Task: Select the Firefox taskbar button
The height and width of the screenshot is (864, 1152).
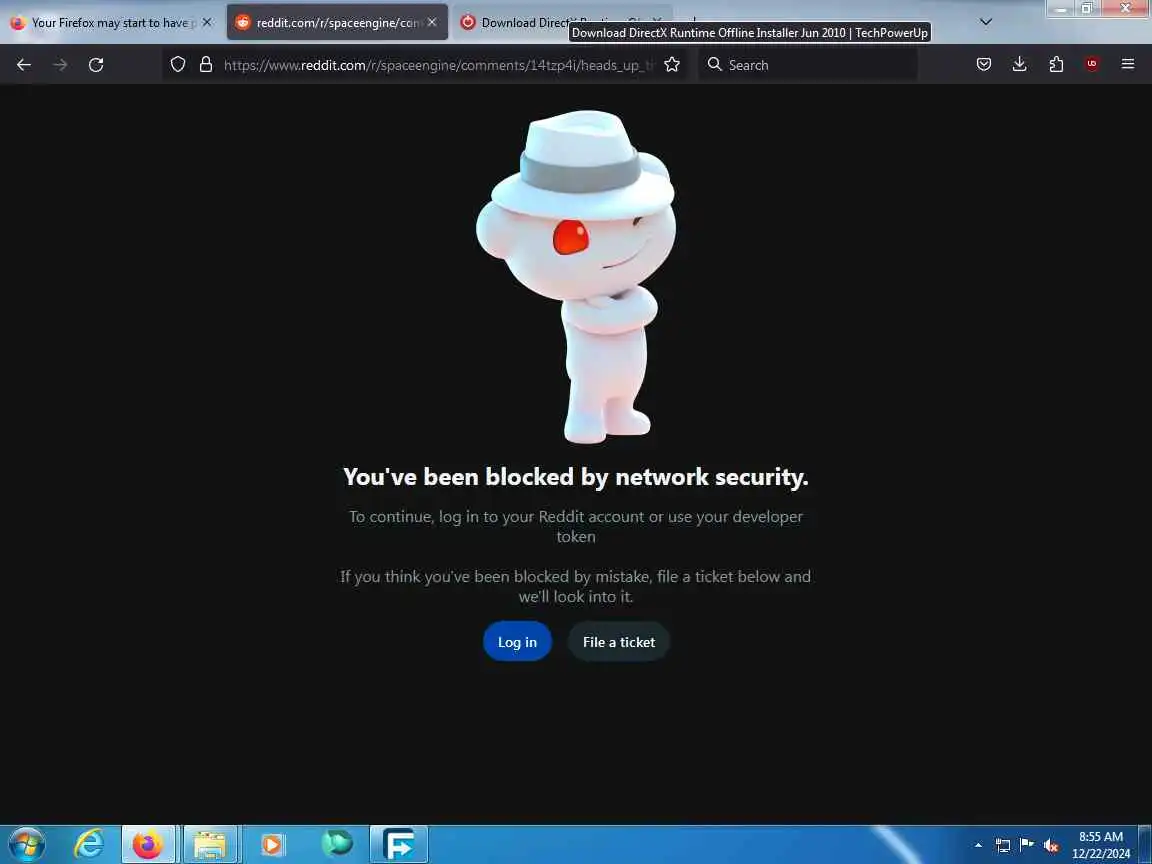Action: pyautogui.click(x=148, y=845)
